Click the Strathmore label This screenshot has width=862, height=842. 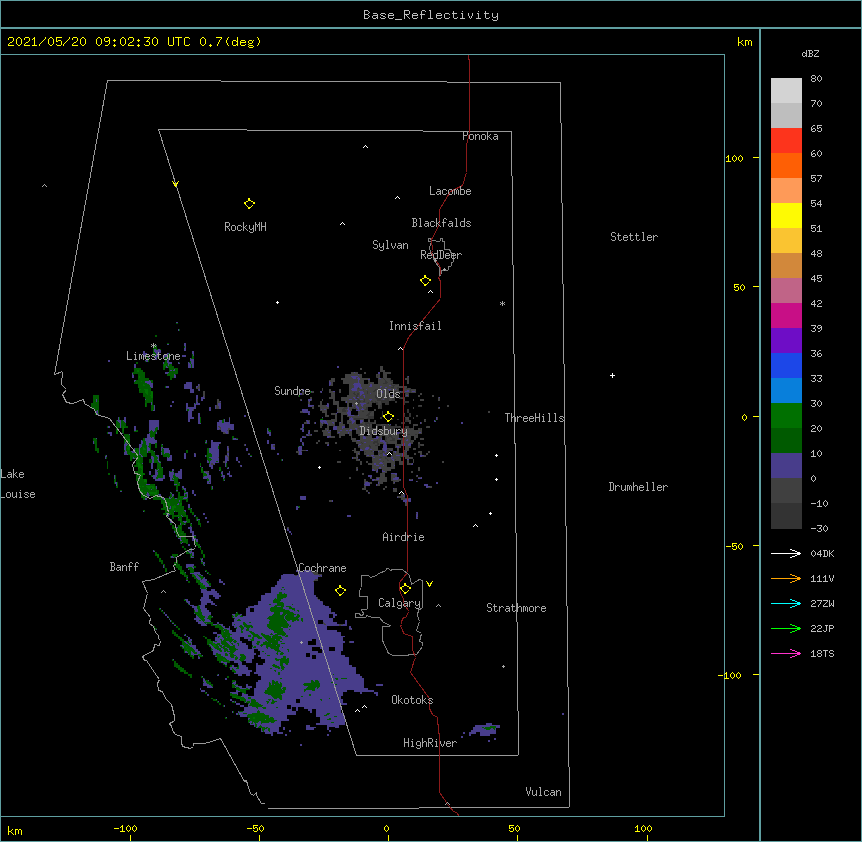[x=516, y=608]
